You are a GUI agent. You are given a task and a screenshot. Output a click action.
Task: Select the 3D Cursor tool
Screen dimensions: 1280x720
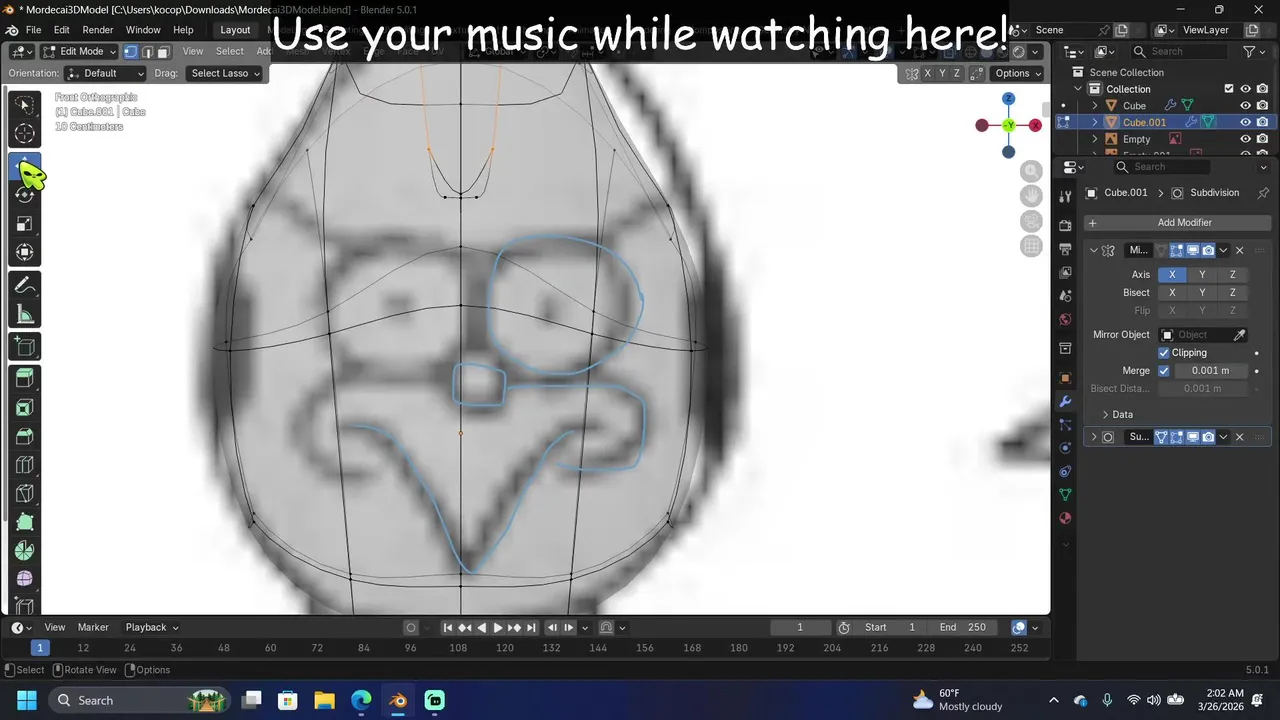[25, 133]
